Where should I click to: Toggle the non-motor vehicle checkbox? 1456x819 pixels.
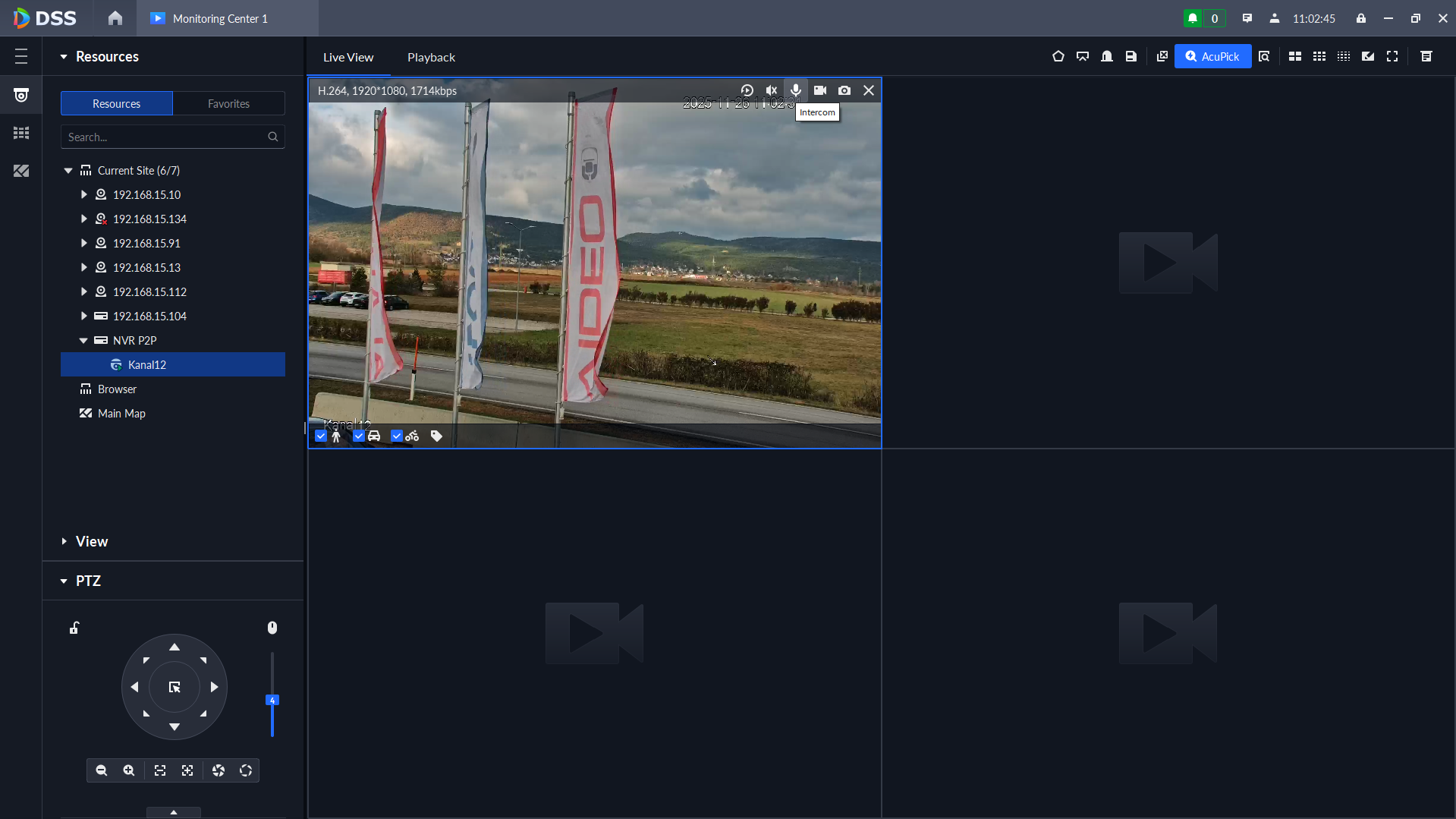(396, 436)
